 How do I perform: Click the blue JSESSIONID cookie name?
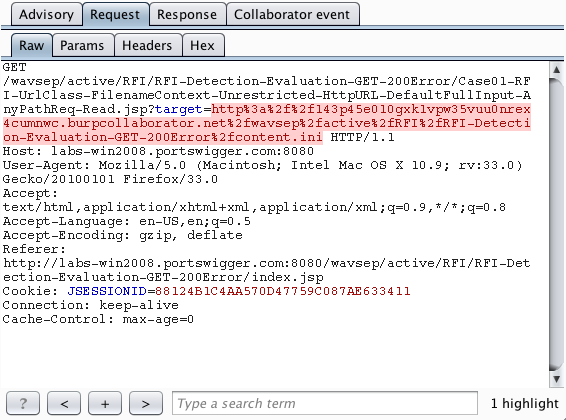[107, 291]
